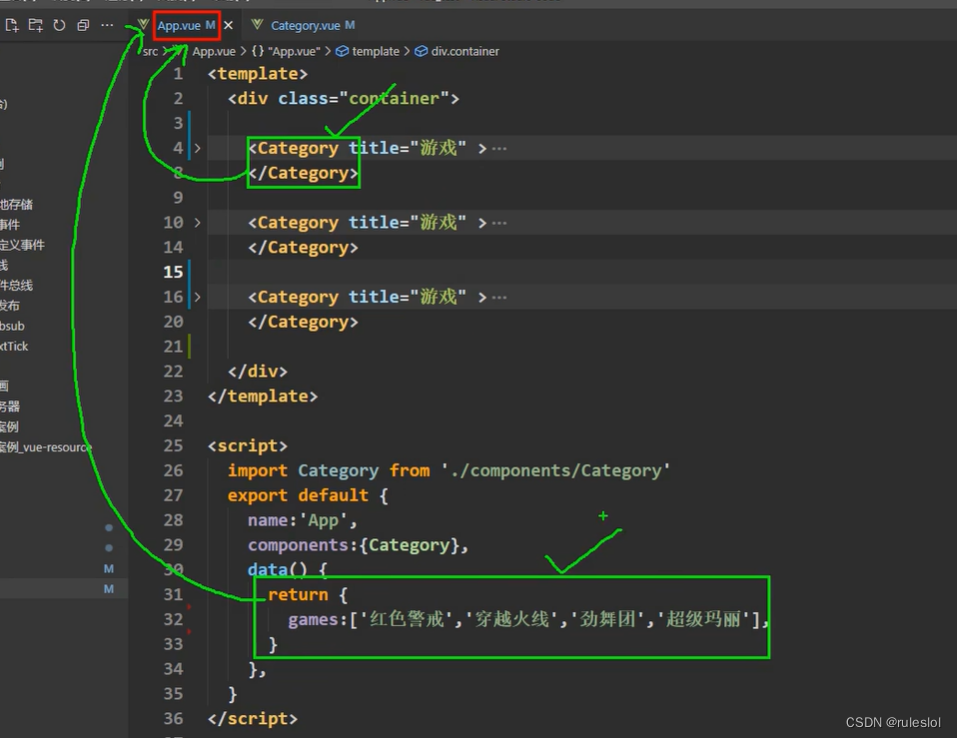Screen dimensions: 957x738
Task: Click the Vue icon on Category.vue tab
Action: pos(257,24)
